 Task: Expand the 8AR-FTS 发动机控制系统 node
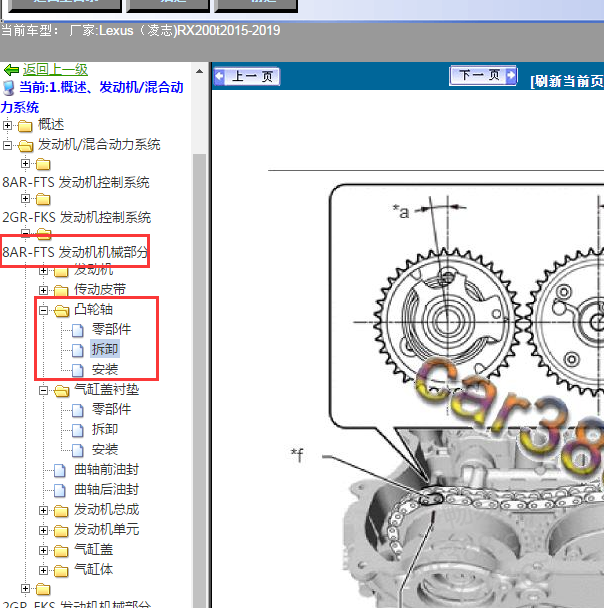click(x=25, y=164)
